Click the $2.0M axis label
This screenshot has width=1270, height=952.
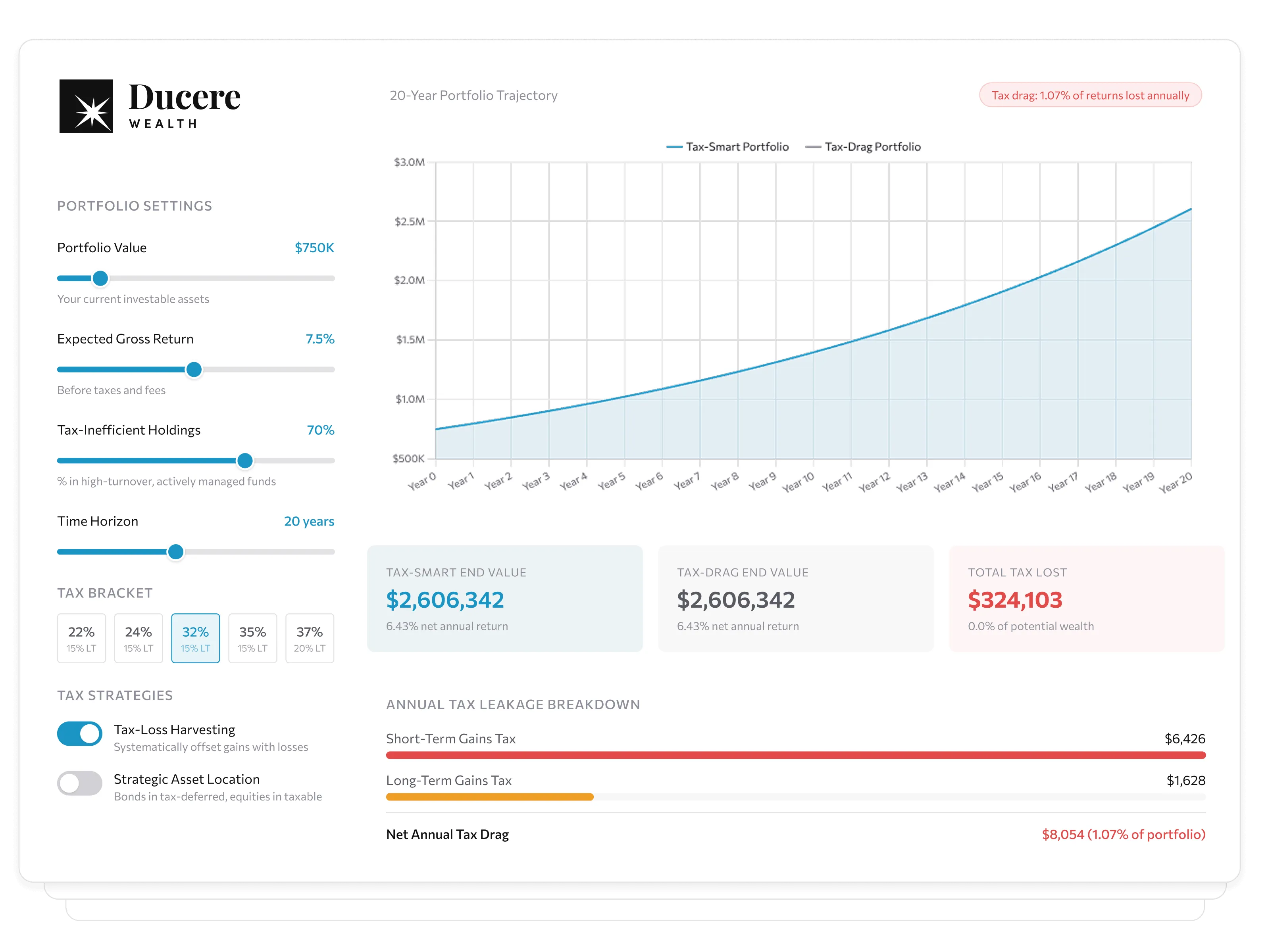(409, 280)
